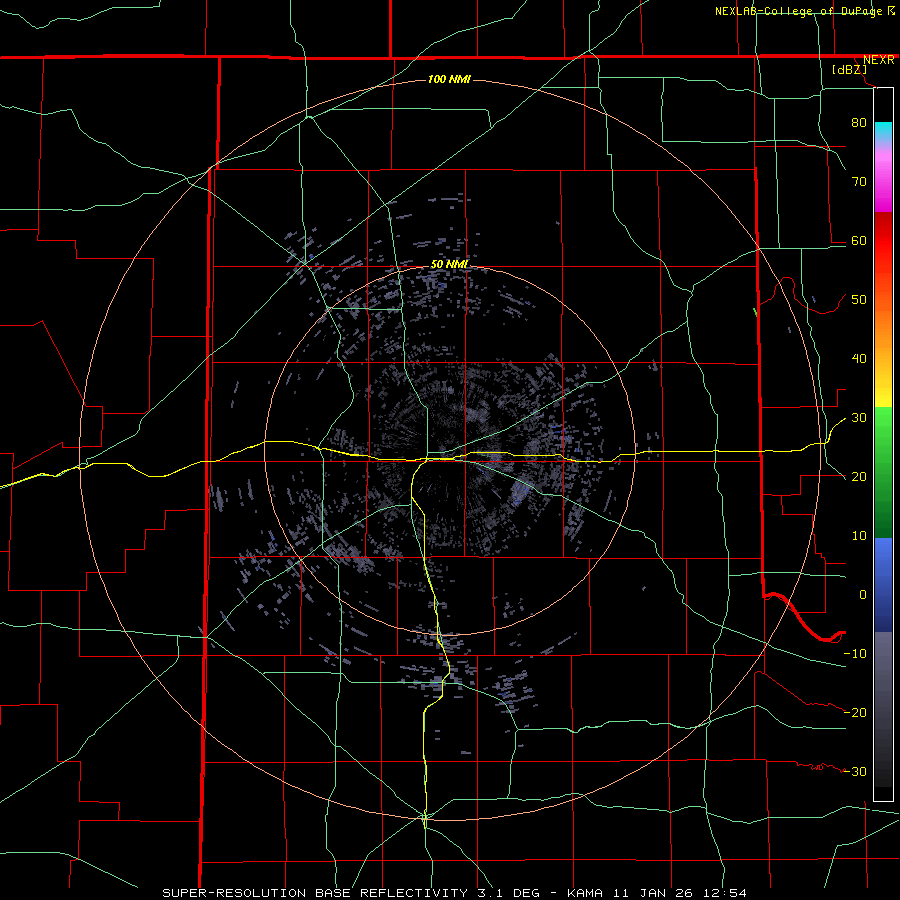Click the 10 value on the dBZ scale
Viewport: 900px width, 900px height.
[859, 536]
